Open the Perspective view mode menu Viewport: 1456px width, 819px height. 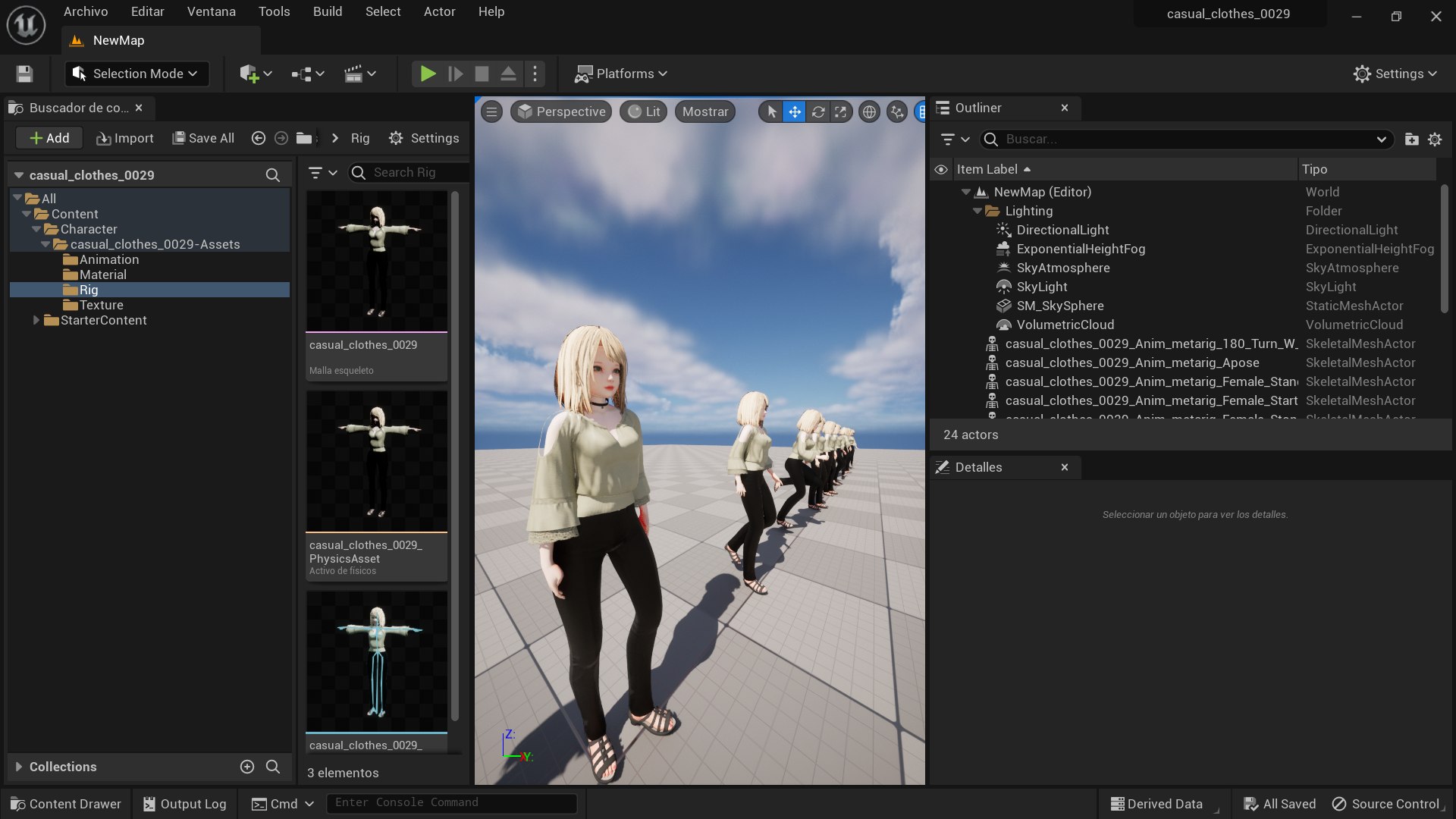coord(561,112)
